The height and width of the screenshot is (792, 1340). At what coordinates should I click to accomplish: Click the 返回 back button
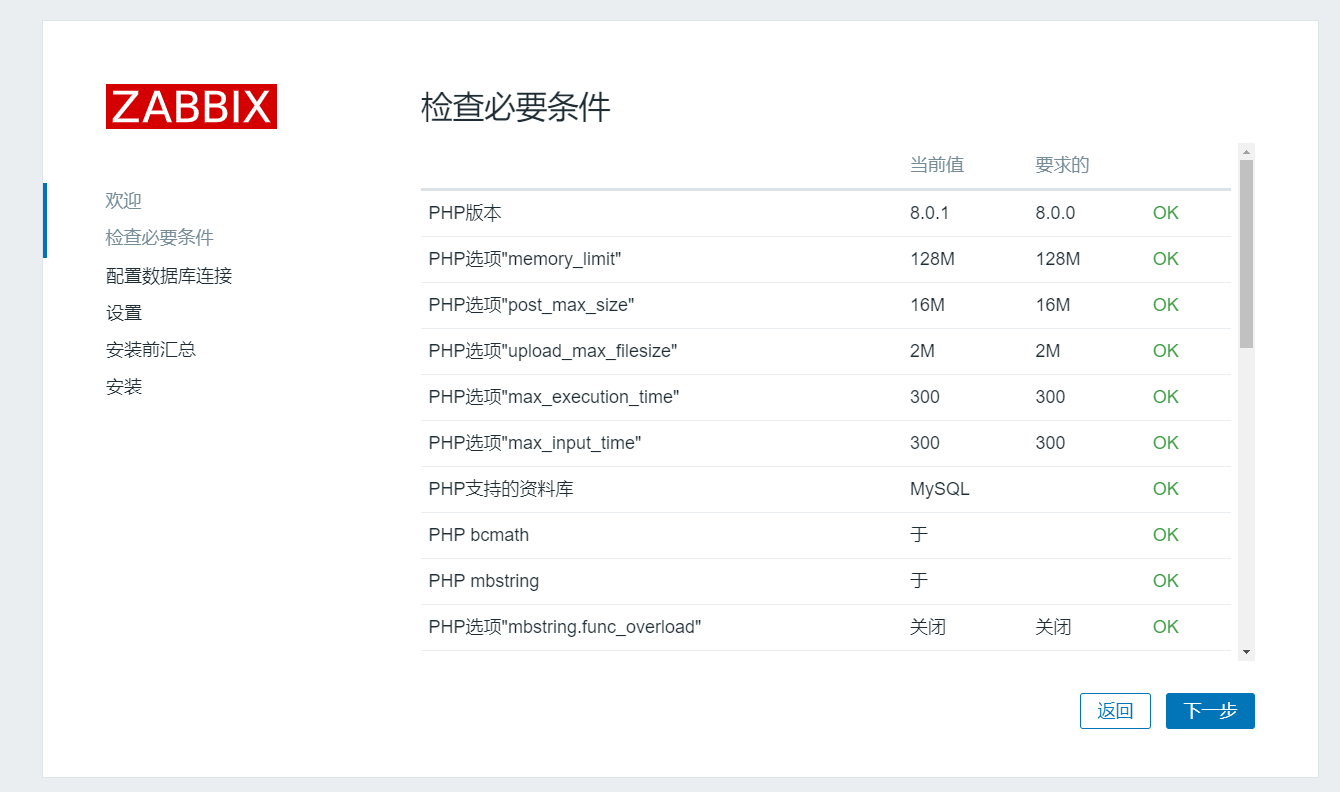tap(1115, 711)
